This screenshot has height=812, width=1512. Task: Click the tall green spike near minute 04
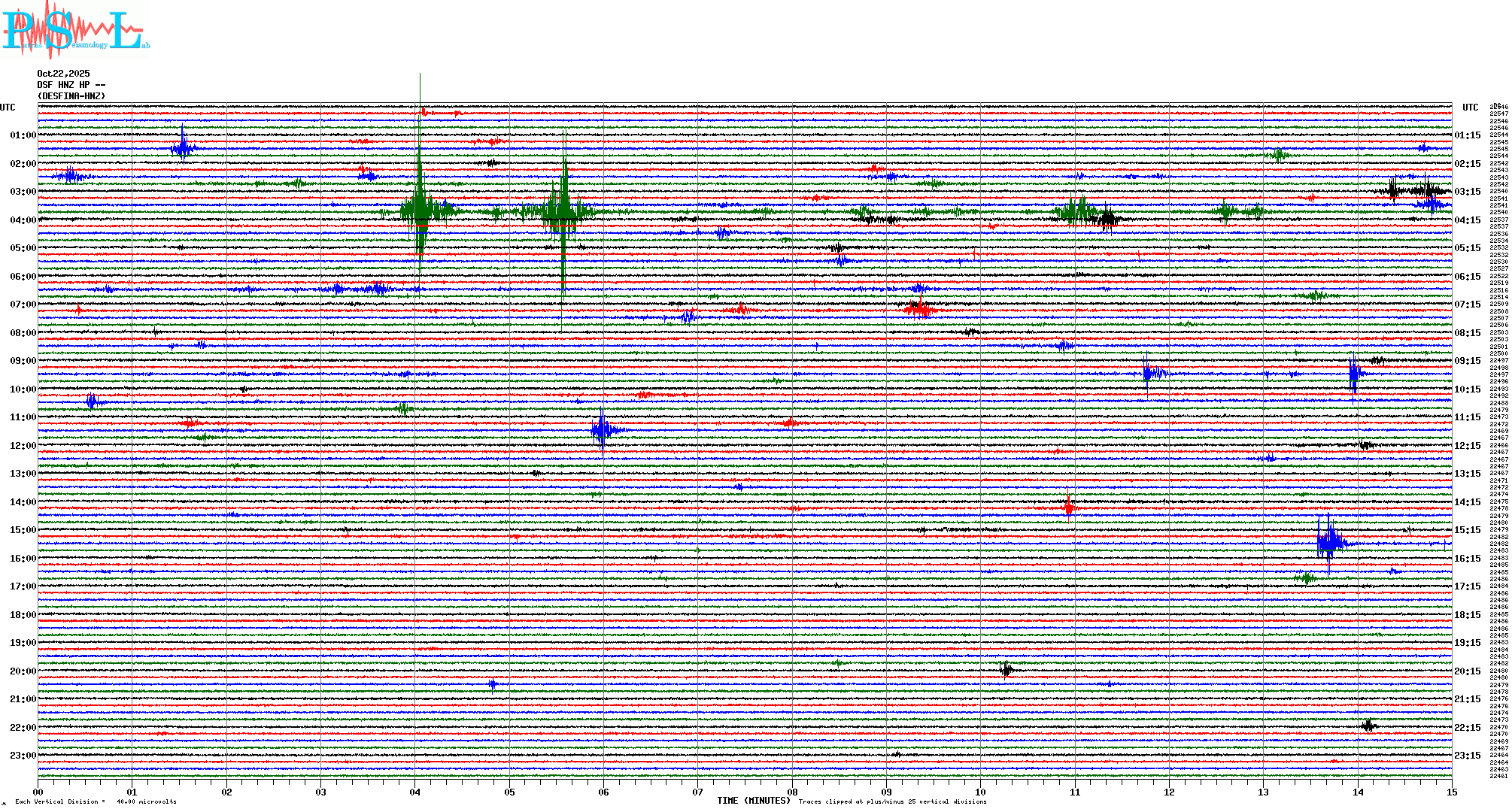420,173
